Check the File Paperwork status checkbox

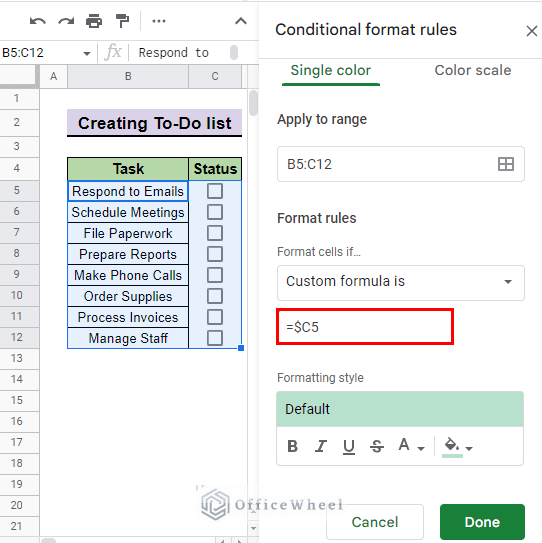[x=215, y=233]
